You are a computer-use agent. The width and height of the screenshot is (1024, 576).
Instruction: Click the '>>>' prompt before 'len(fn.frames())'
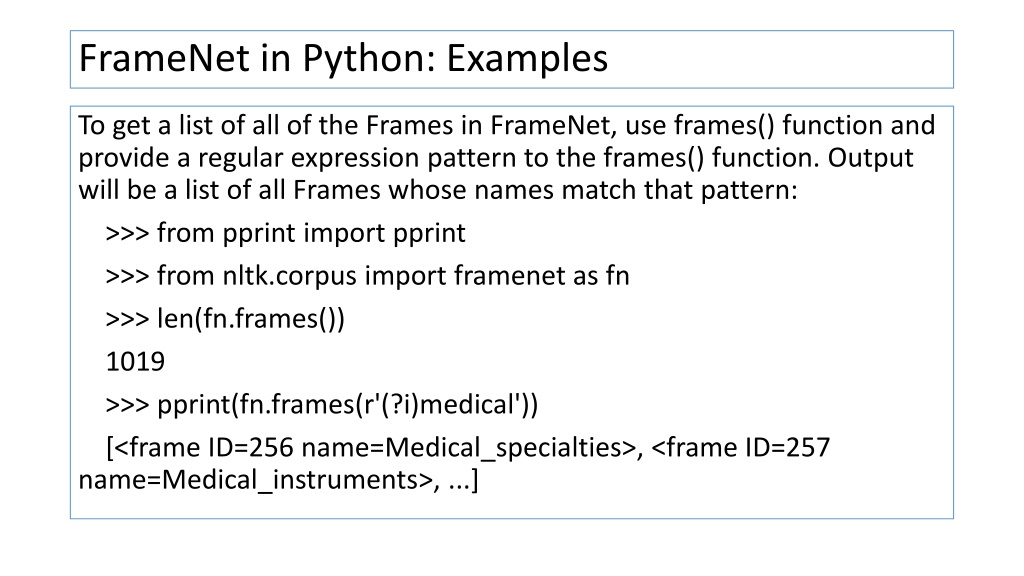pos(127,319)
